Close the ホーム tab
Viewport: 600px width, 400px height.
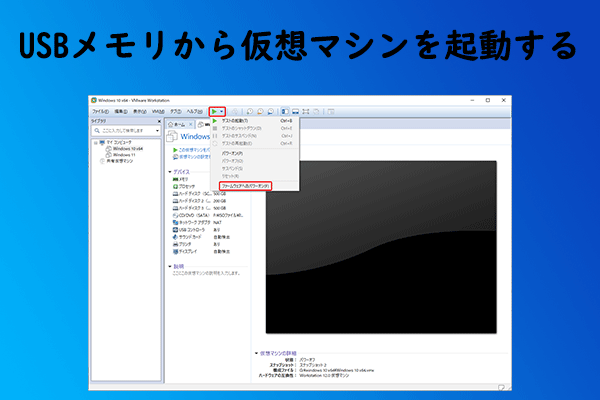coord(191,125)
